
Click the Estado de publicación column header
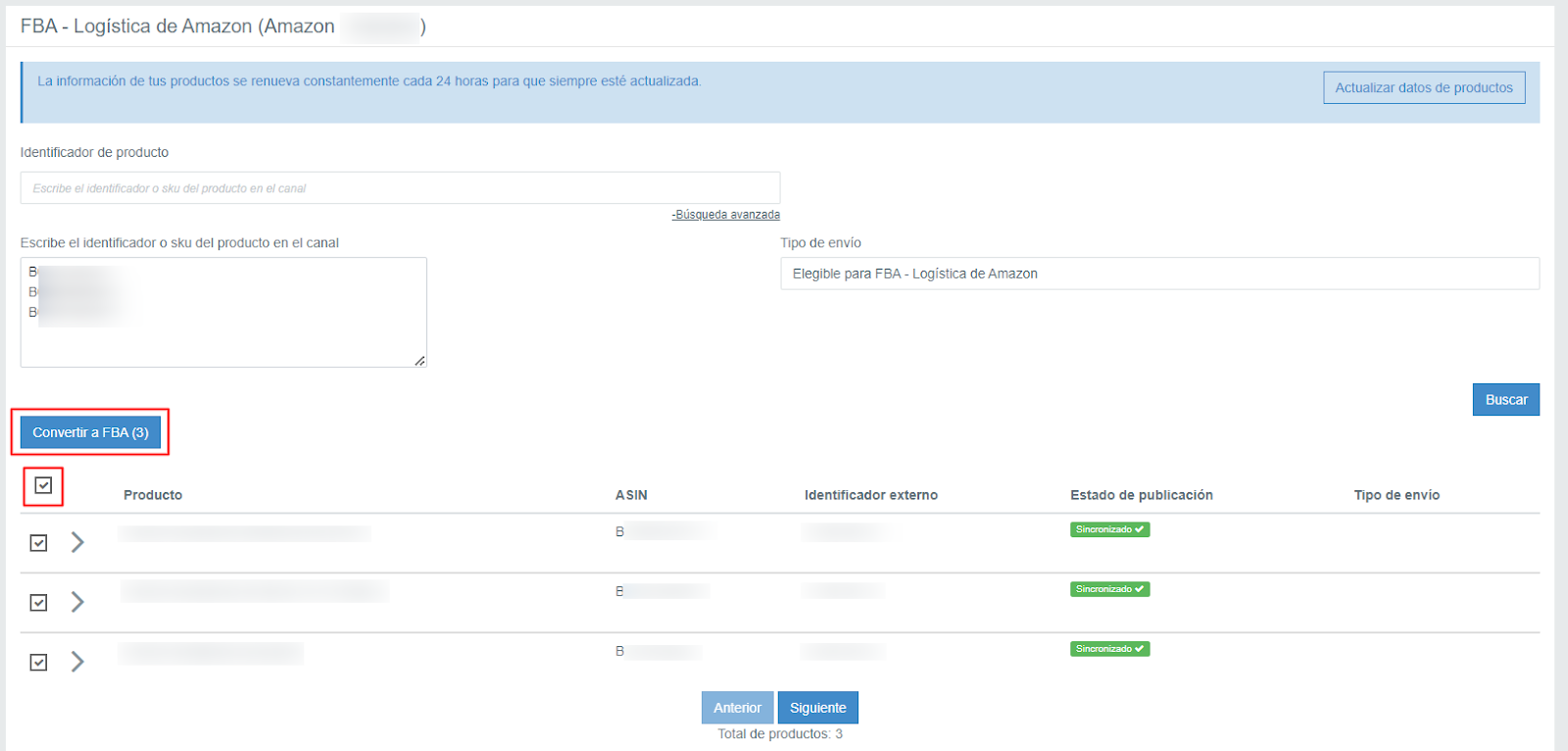point(1142,495)
